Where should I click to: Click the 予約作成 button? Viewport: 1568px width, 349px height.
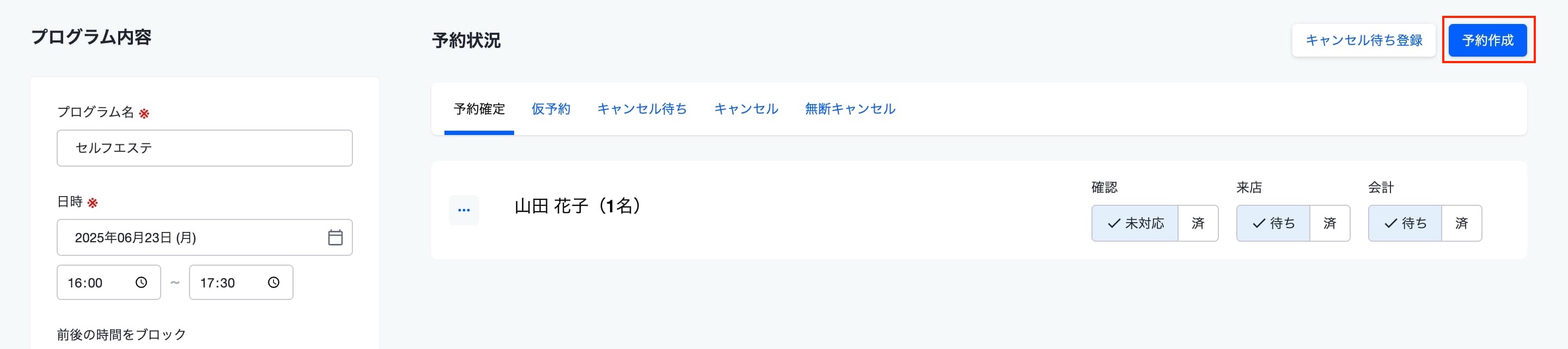point(1487,40)
